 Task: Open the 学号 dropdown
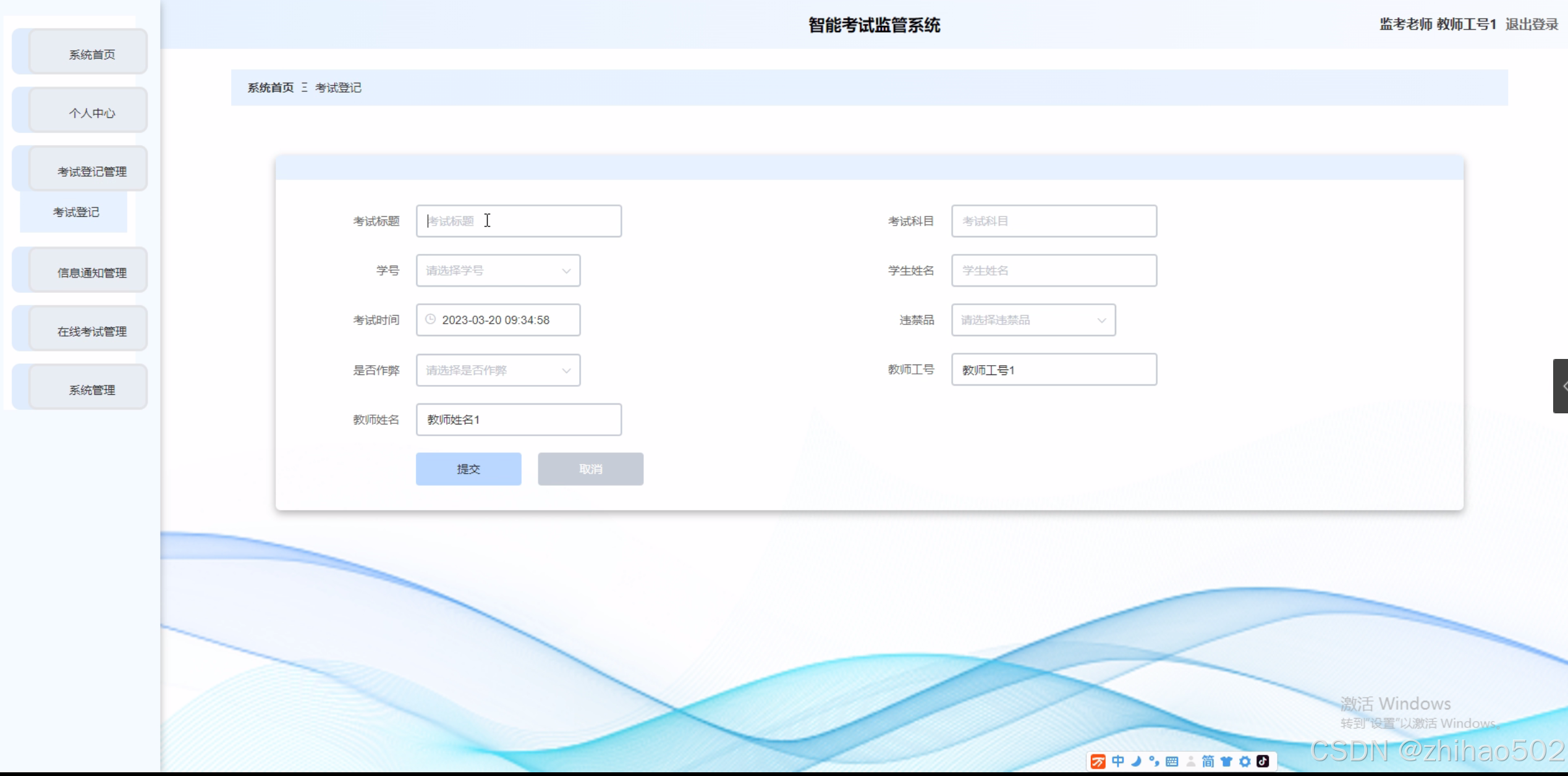tap(498, 271)
